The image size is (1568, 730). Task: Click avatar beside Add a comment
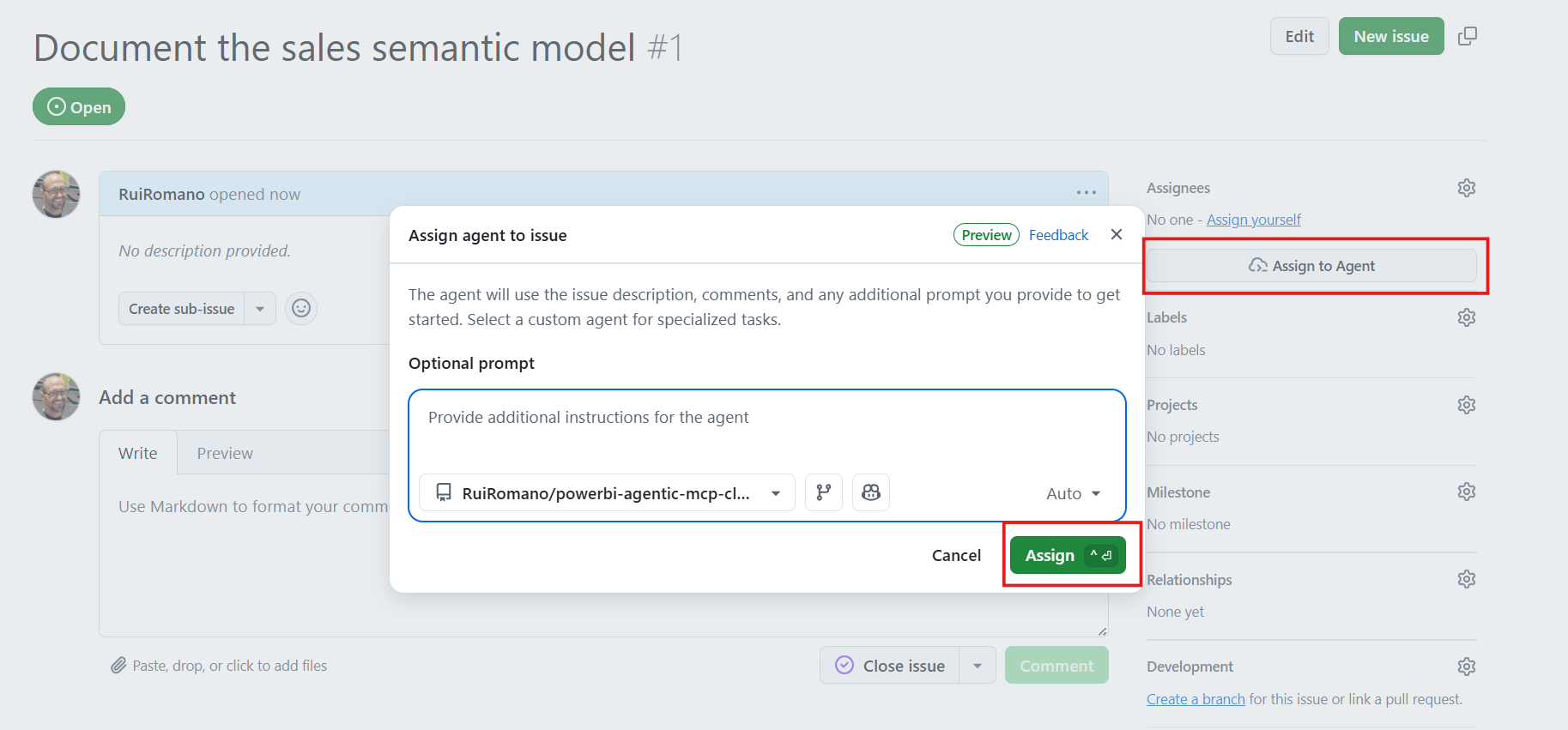tap(56, 396)
